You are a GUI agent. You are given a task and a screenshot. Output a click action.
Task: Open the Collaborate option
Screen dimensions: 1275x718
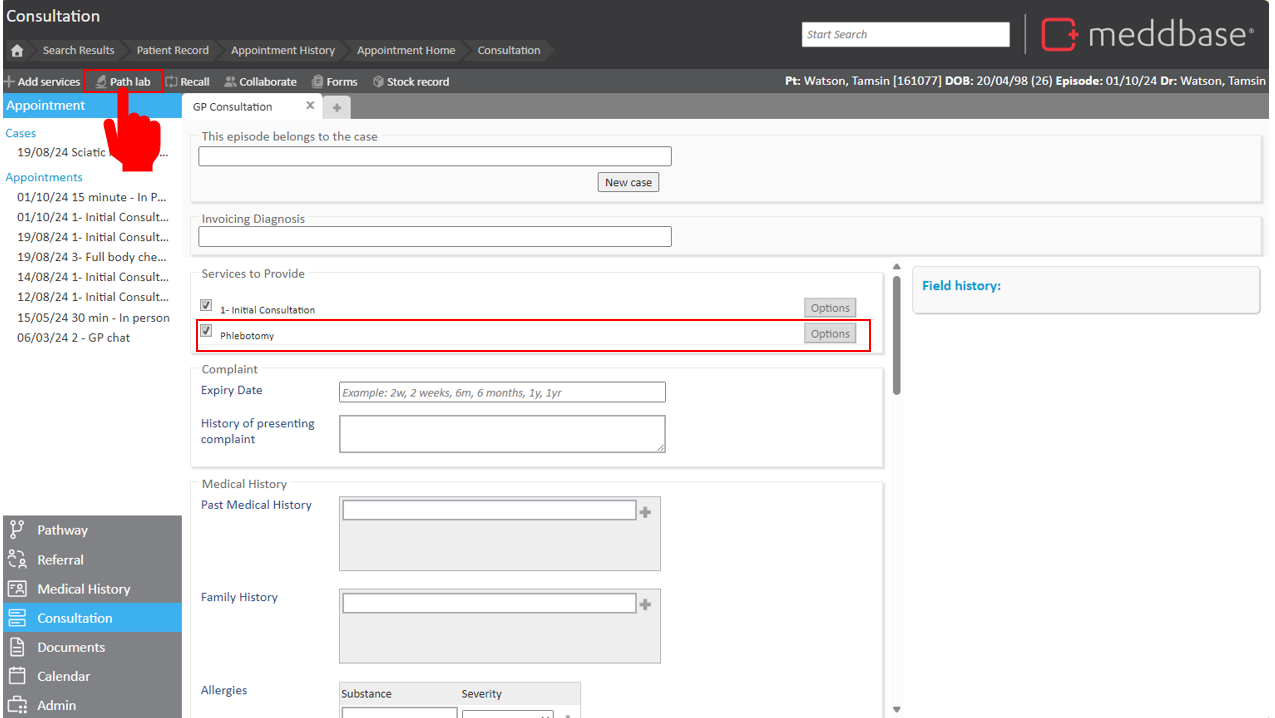[260, 82]
